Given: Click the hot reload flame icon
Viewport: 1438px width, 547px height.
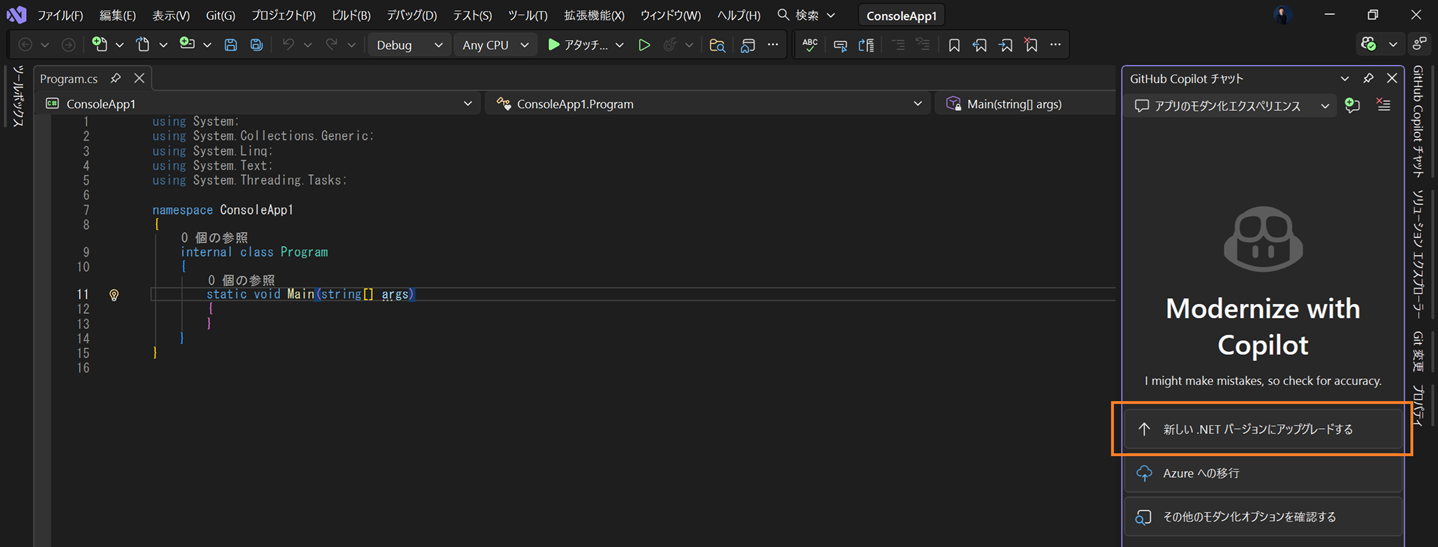Looking at the screenshot, I should (x=670, y=45).
